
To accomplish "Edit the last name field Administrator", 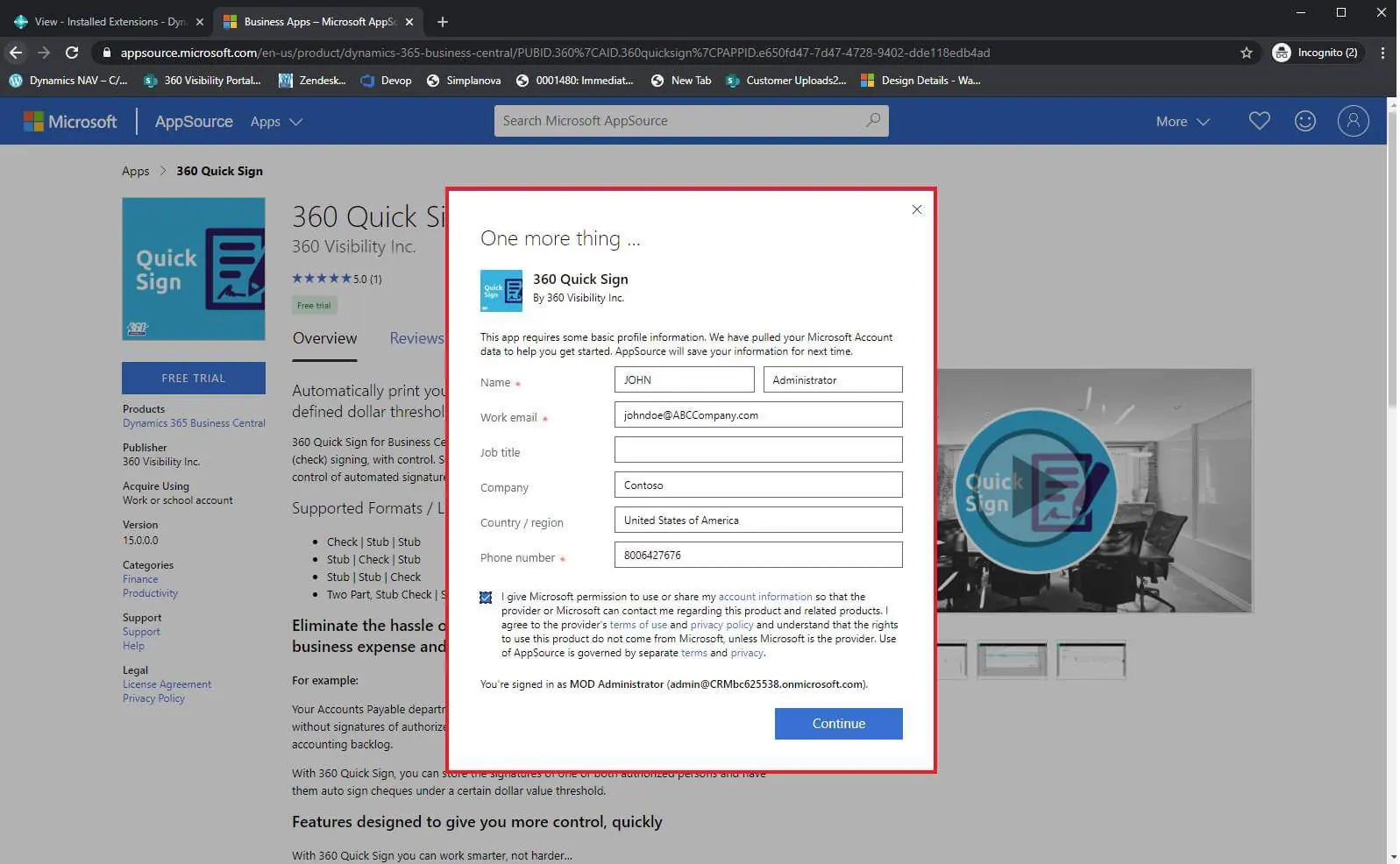I will tap(833, 379).
